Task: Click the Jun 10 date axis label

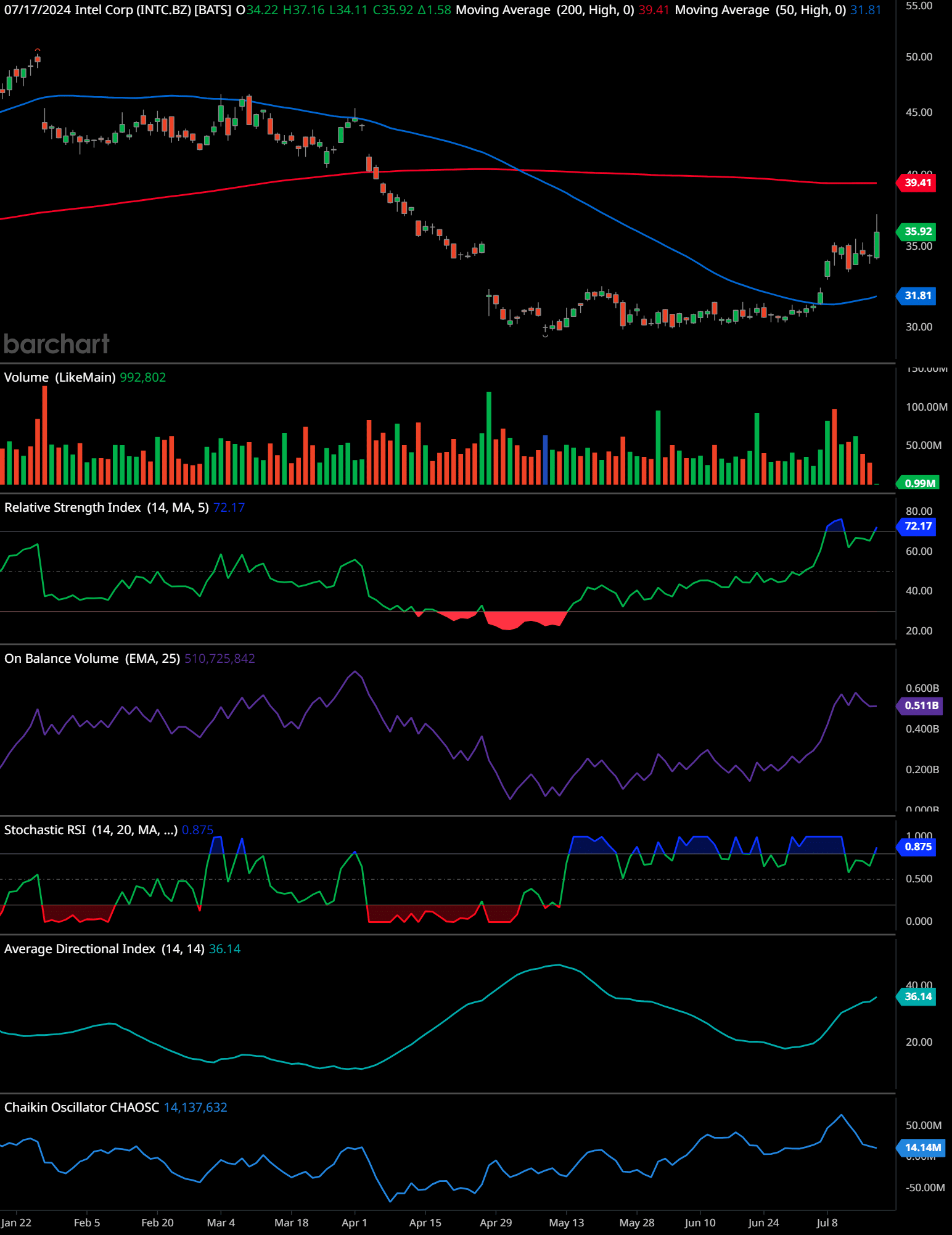Action: coord(700,1223)
